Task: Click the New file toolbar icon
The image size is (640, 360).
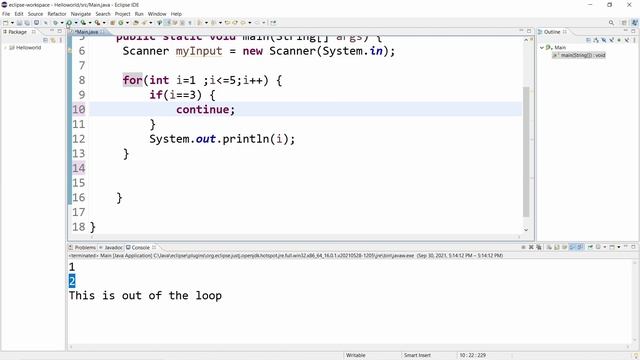Action: (x=6, y=23)
